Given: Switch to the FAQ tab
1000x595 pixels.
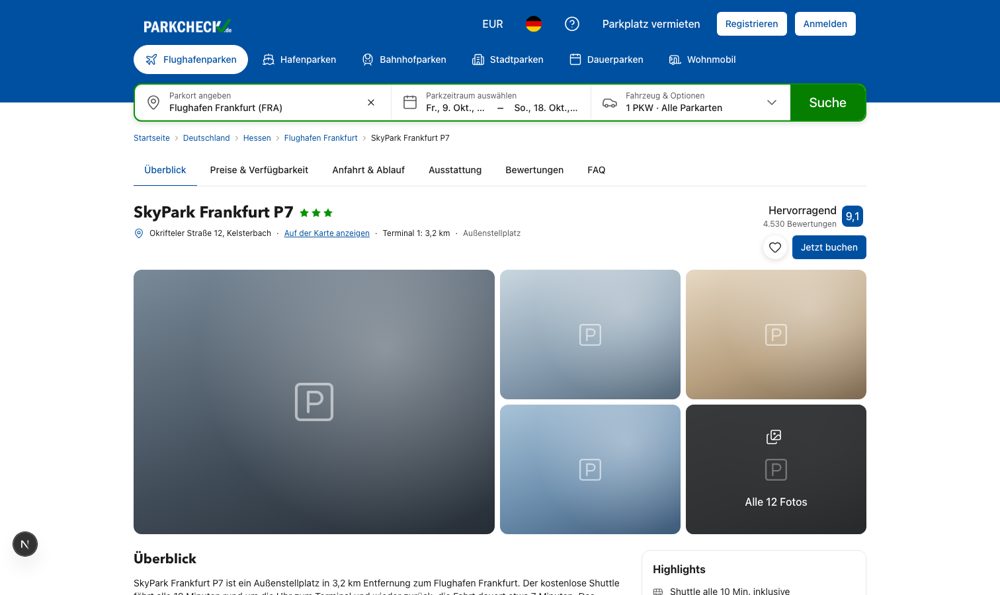Looking at the screenshot, I should pos(596,170).
